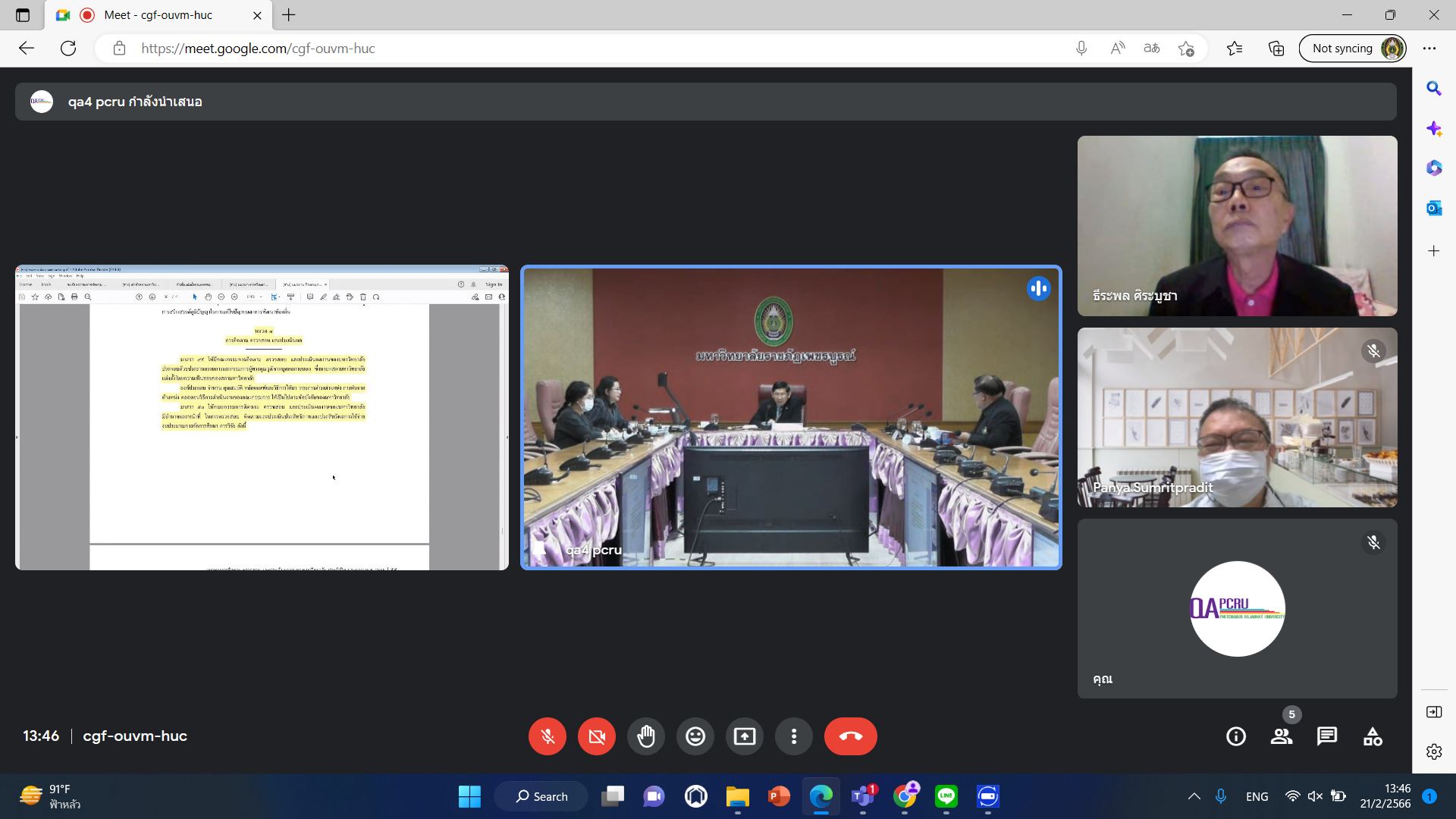Open the in-call chat panel
Viewport: 1456px width, 819px height.
pyautogui.click(x=1327, y=736)
